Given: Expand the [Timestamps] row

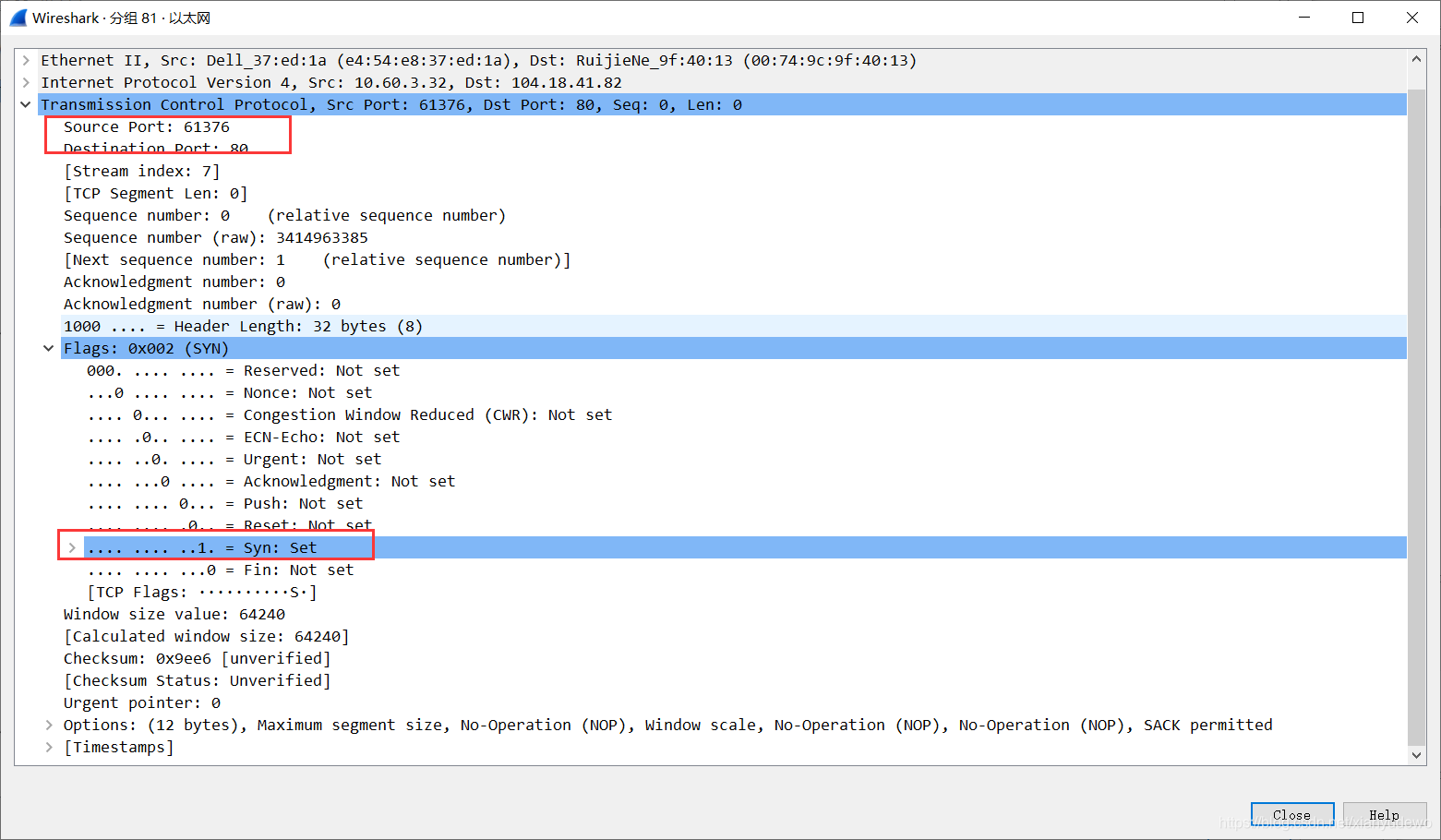Looking at the screenshot, I should click(49, 747).
